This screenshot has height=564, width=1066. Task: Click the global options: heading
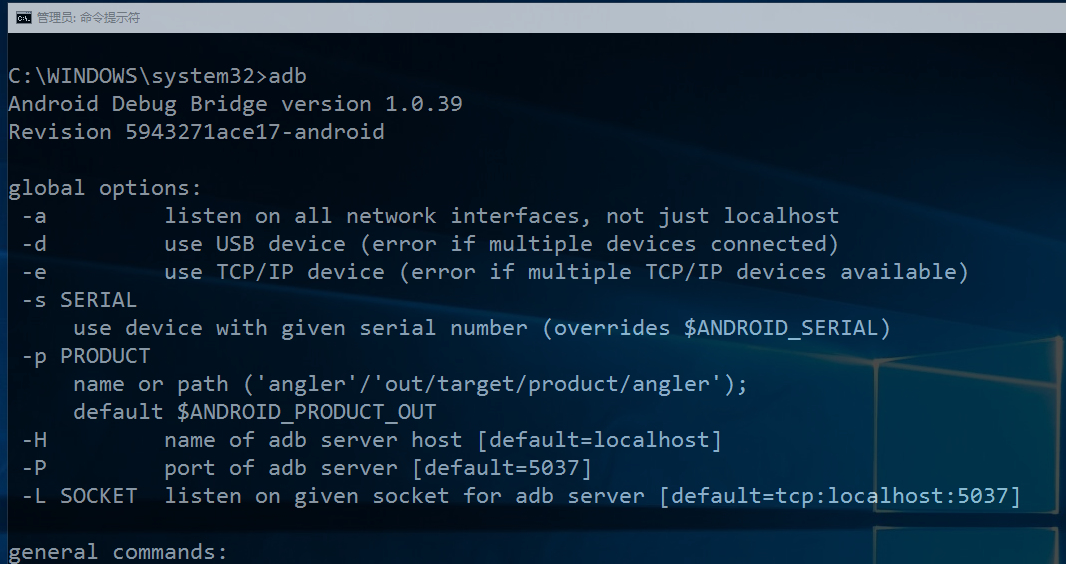(x=105, y=188)
